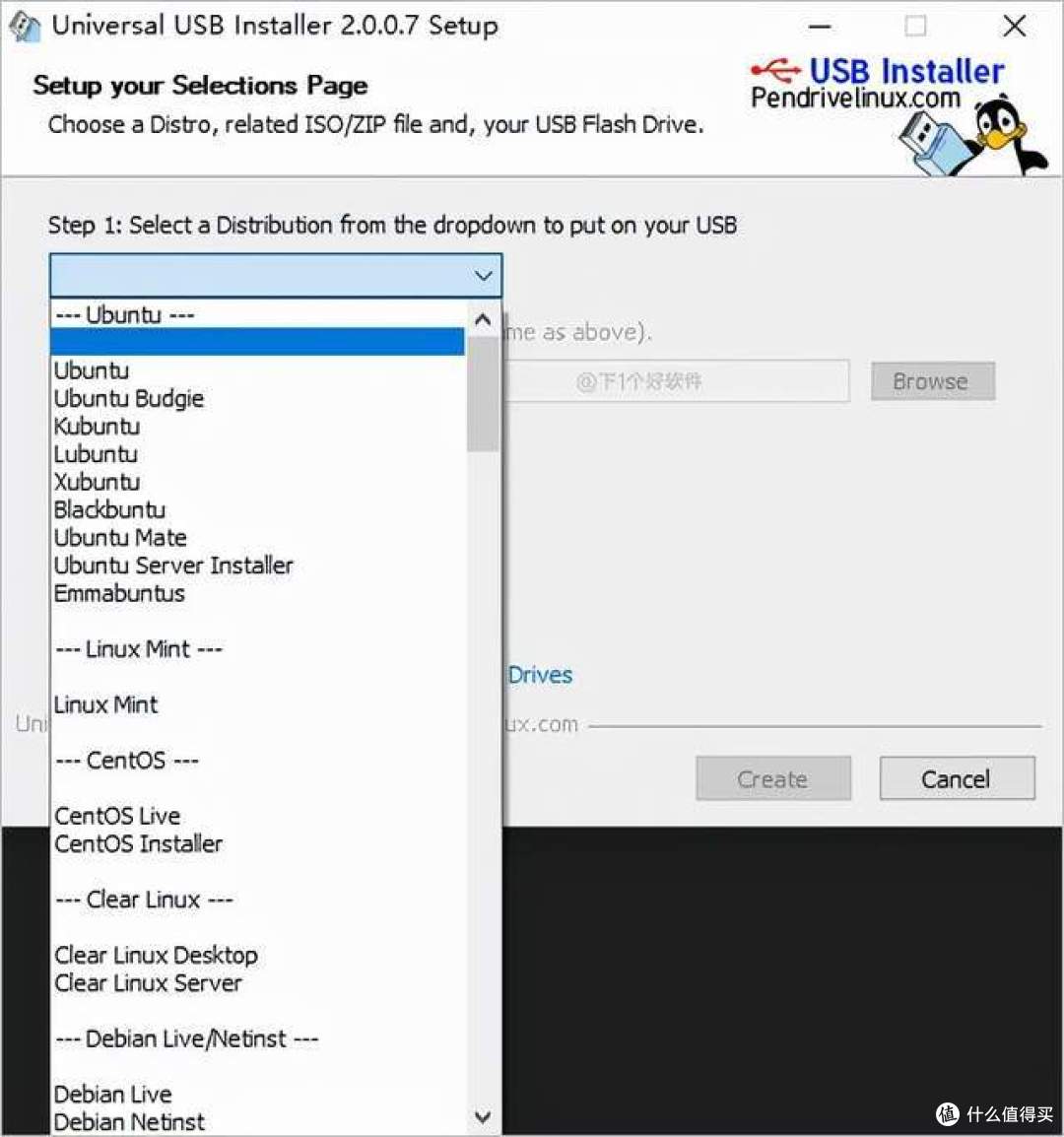1064x1137 pixels.
Task: Click the ISO file path field
Action: [676, 380]
